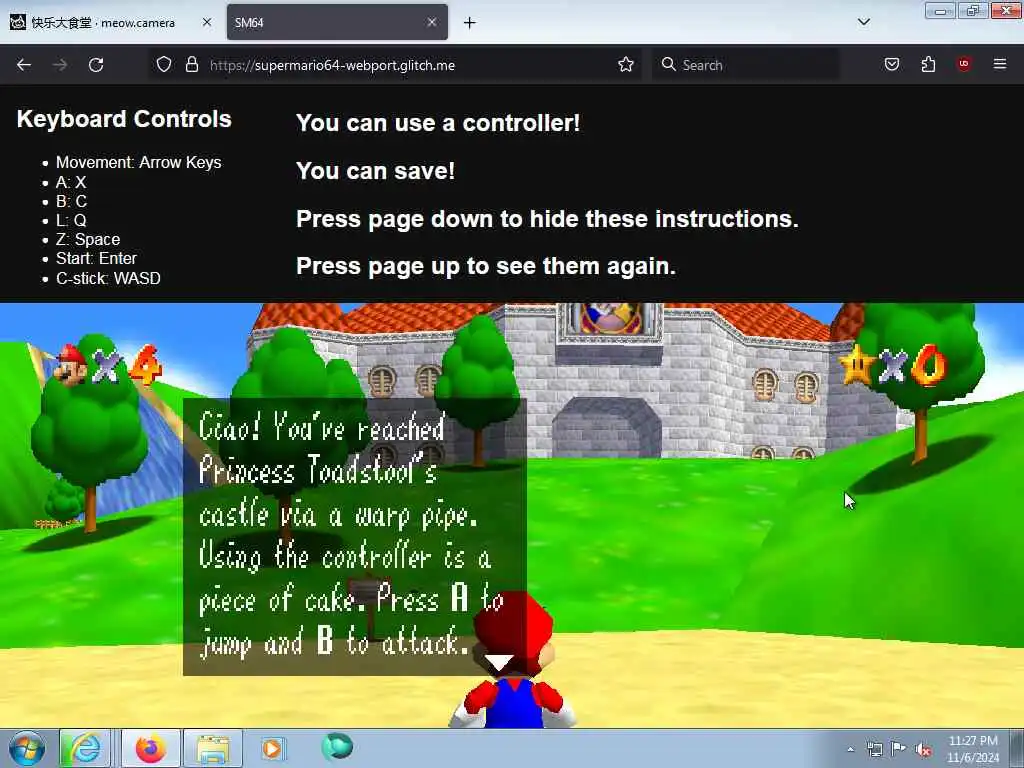The height and width of the screenshot is (768, 1024).
Task: Click the 'Keyboard Controls' heading
Action: pos(124,119)
